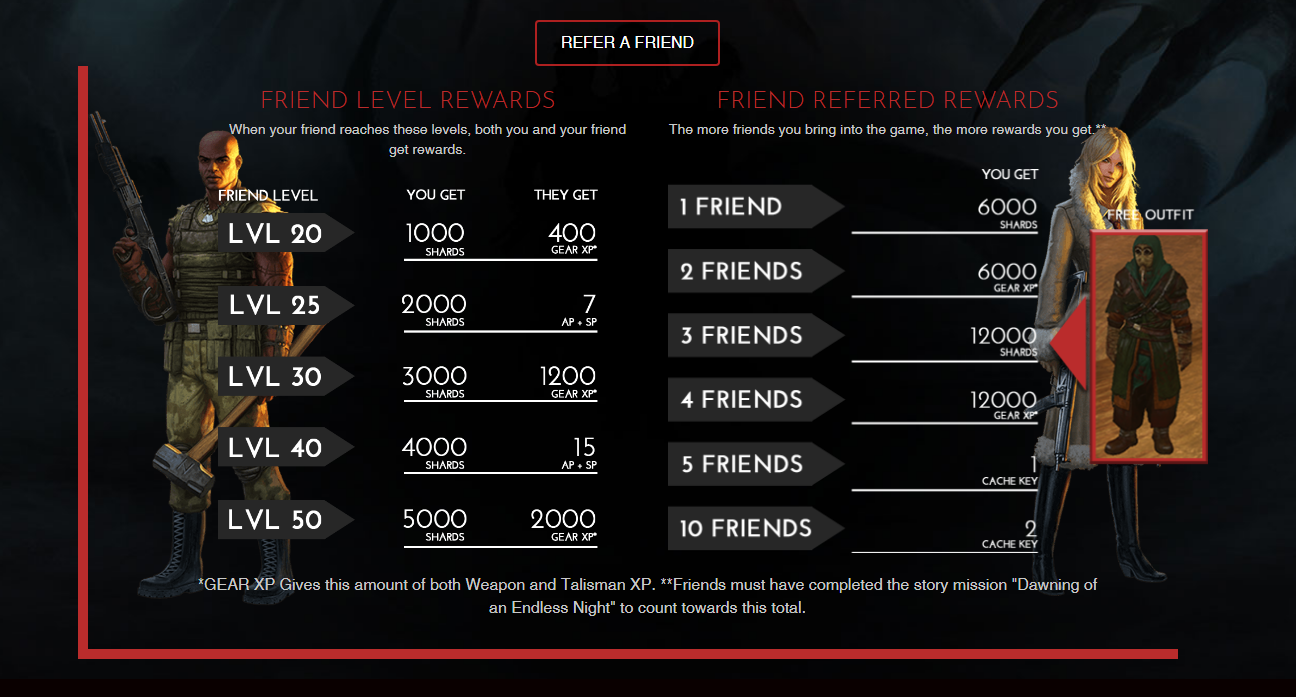The width and height of the screenshot is (1296, 697).
Task: Click the red arrow beside outfit image
Action: pyautogui.click(x=1069, y=345)
